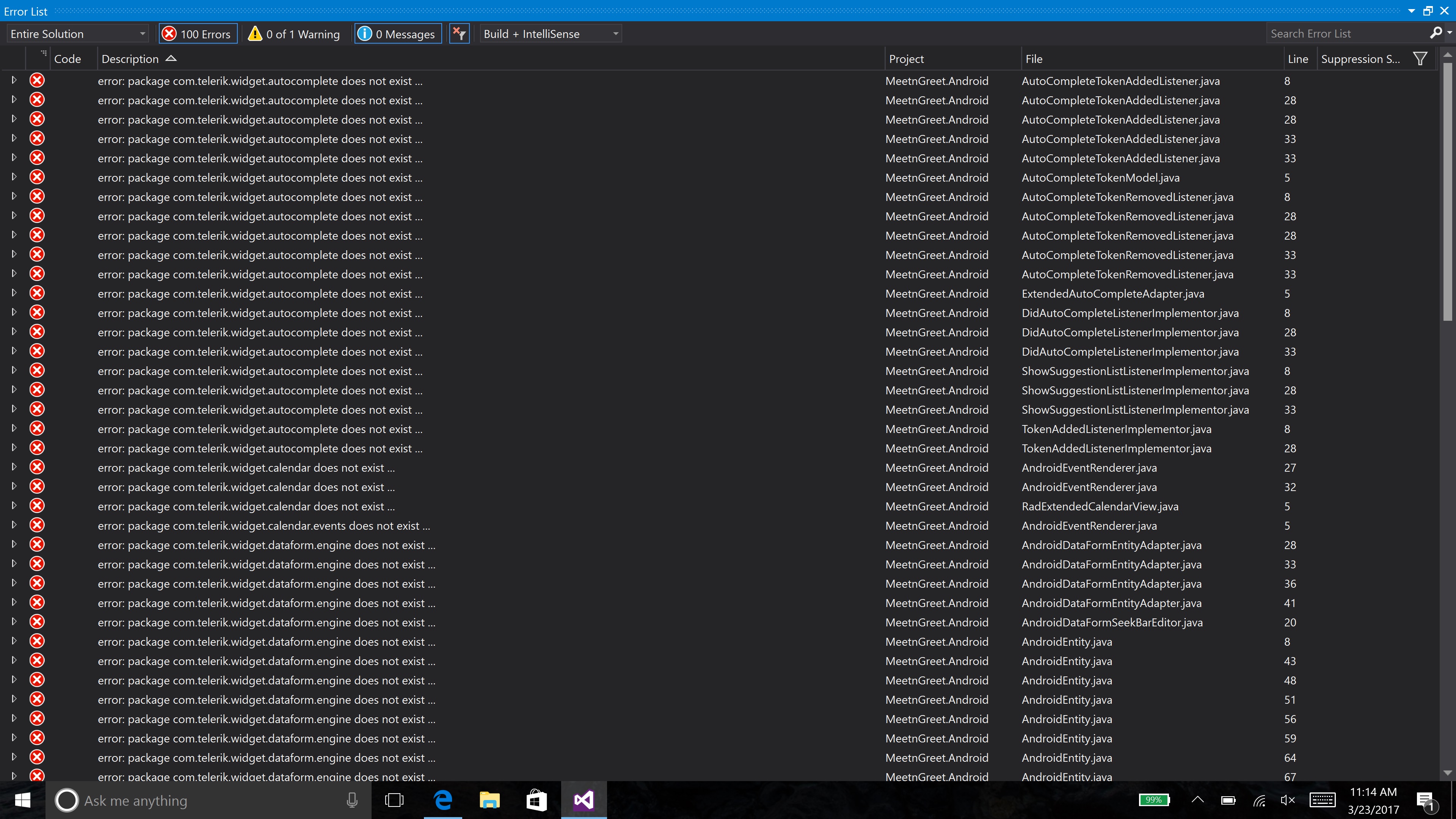Sort by the Line column header
This screenshot has width=1456, height=819.
coord(1297,59)
